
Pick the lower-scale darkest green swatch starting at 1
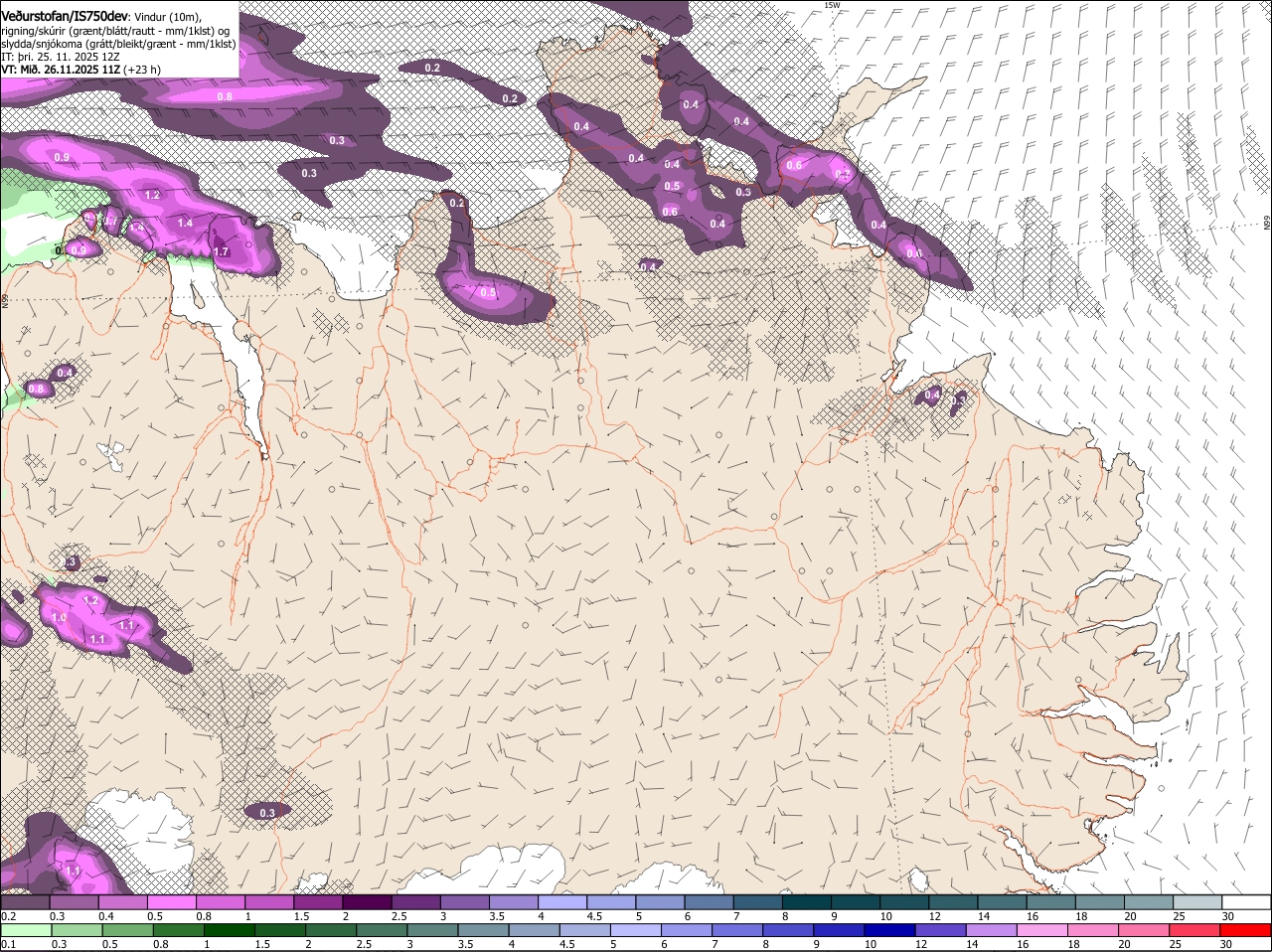coord(230,930)
